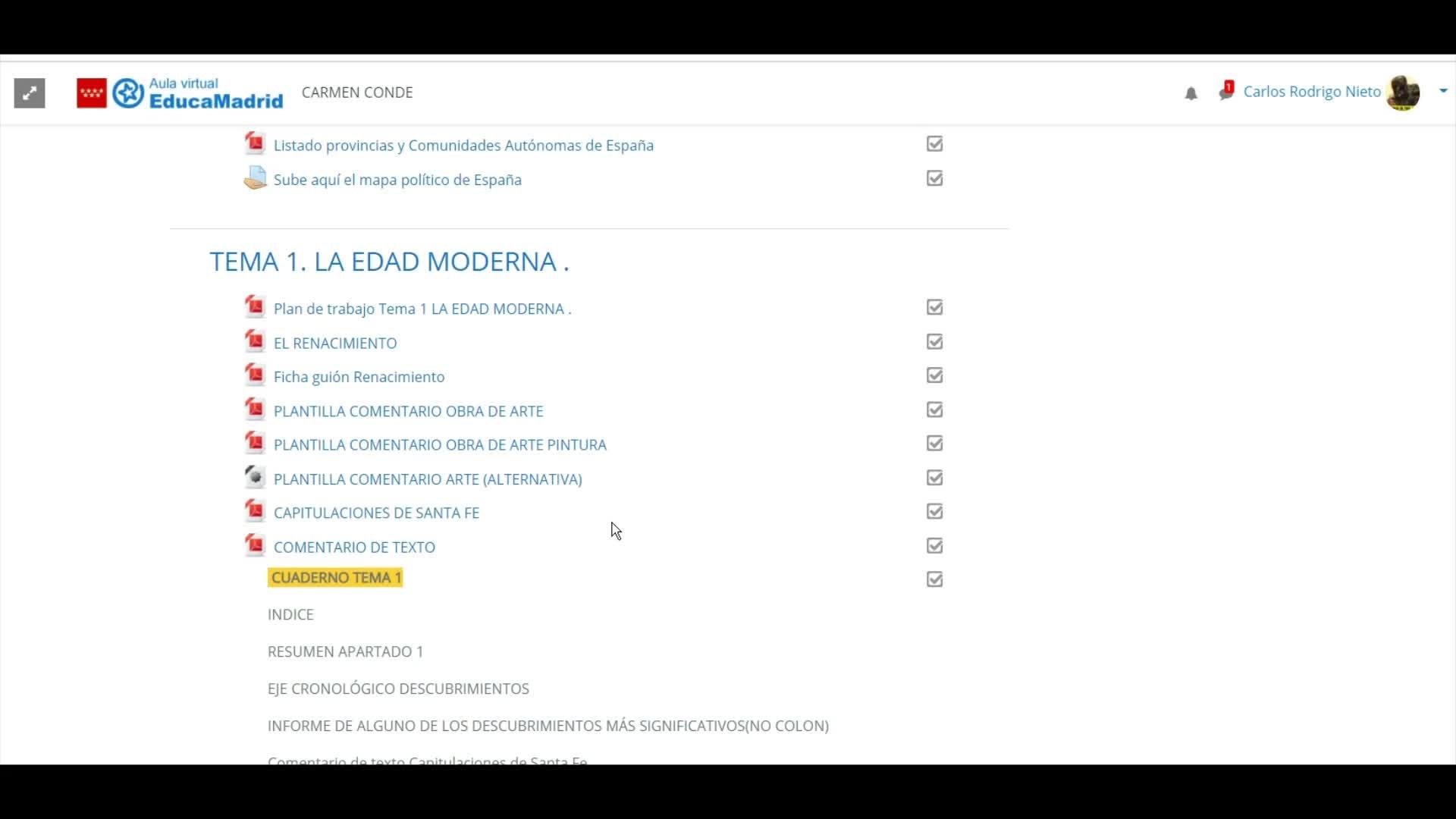Viewport: 1456px width, 819px height.
Task: Open Carlos Rodrigo Nieto profile menu
Action: (x=1311, y=92)
